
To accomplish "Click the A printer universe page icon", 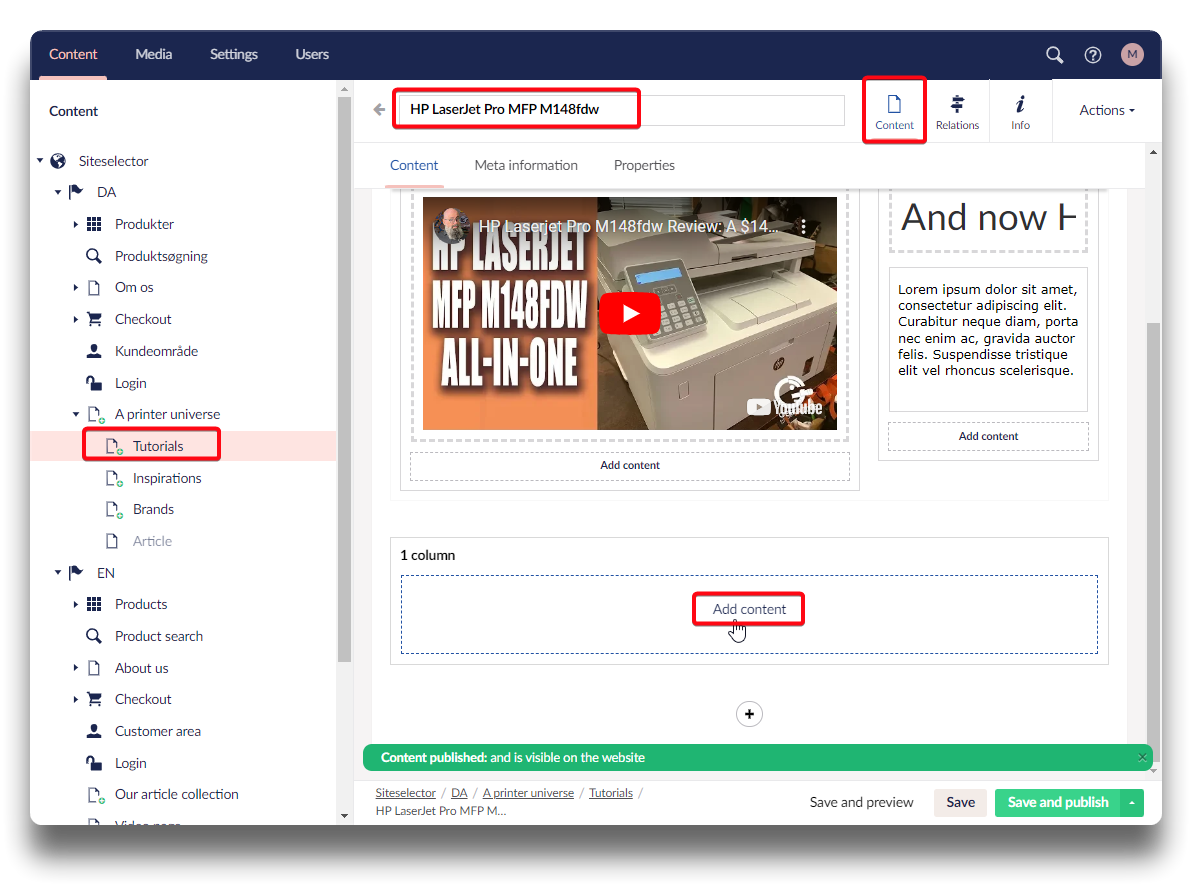I will (96, 415).
